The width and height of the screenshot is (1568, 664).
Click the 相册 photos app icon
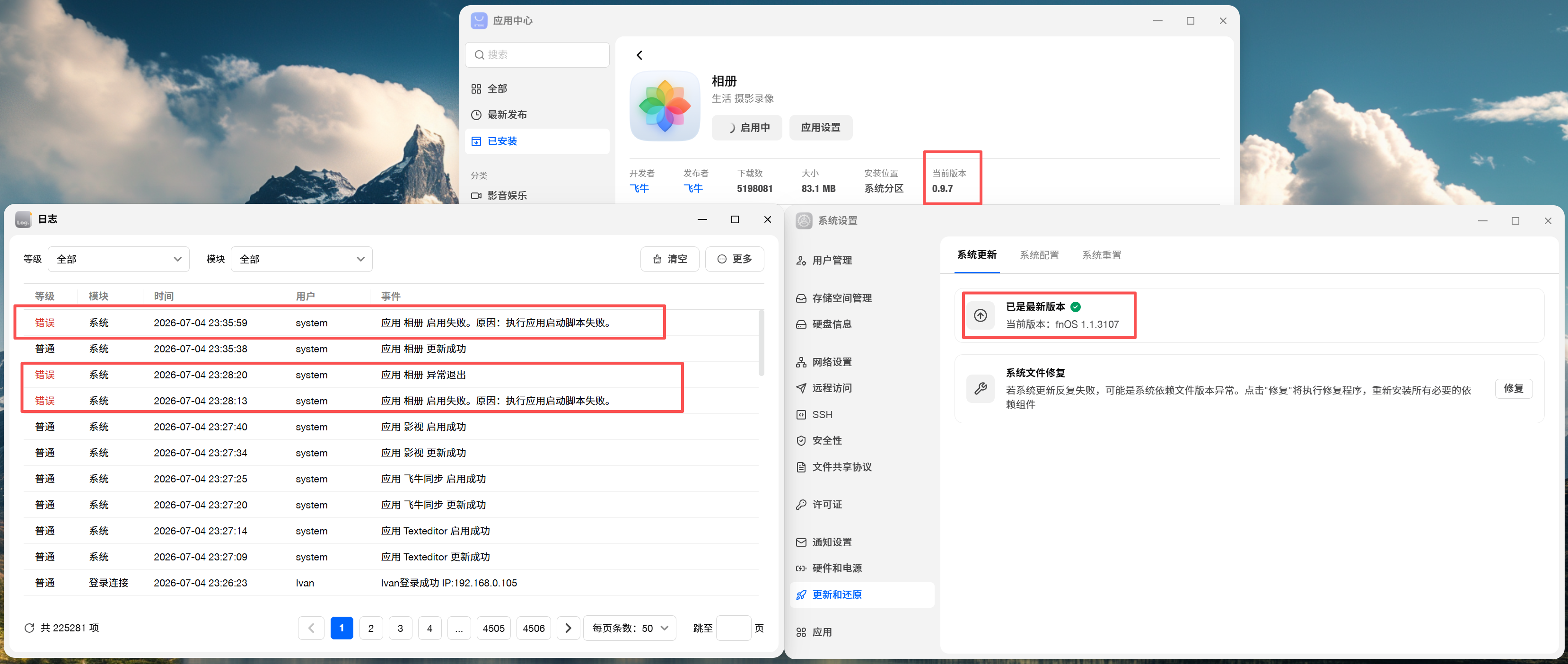(665, 106)
